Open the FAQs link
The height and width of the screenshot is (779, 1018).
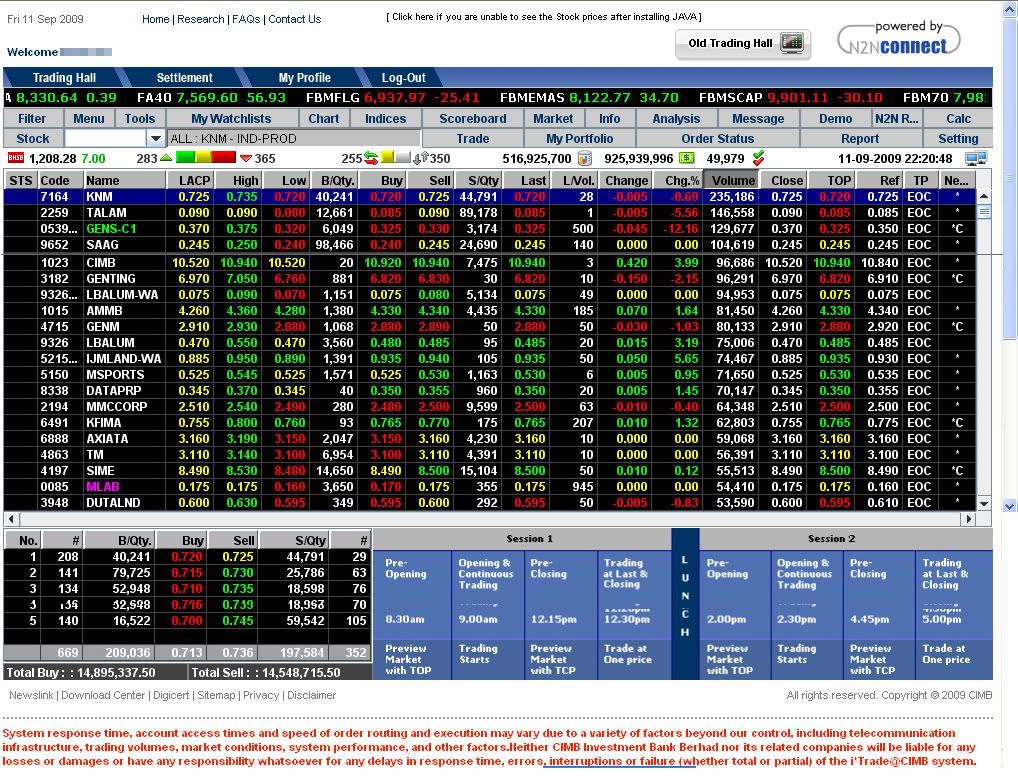(246, 19)
